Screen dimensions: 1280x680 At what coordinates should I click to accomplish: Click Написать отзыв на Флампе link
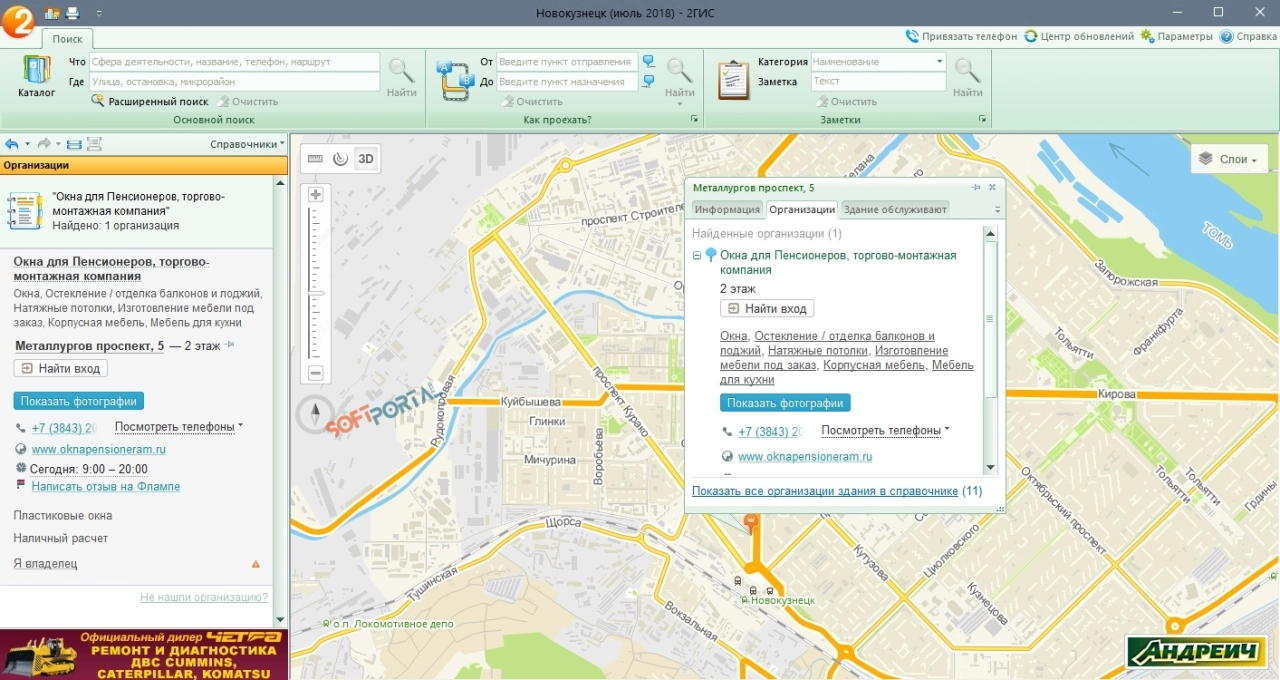[106, 487]
